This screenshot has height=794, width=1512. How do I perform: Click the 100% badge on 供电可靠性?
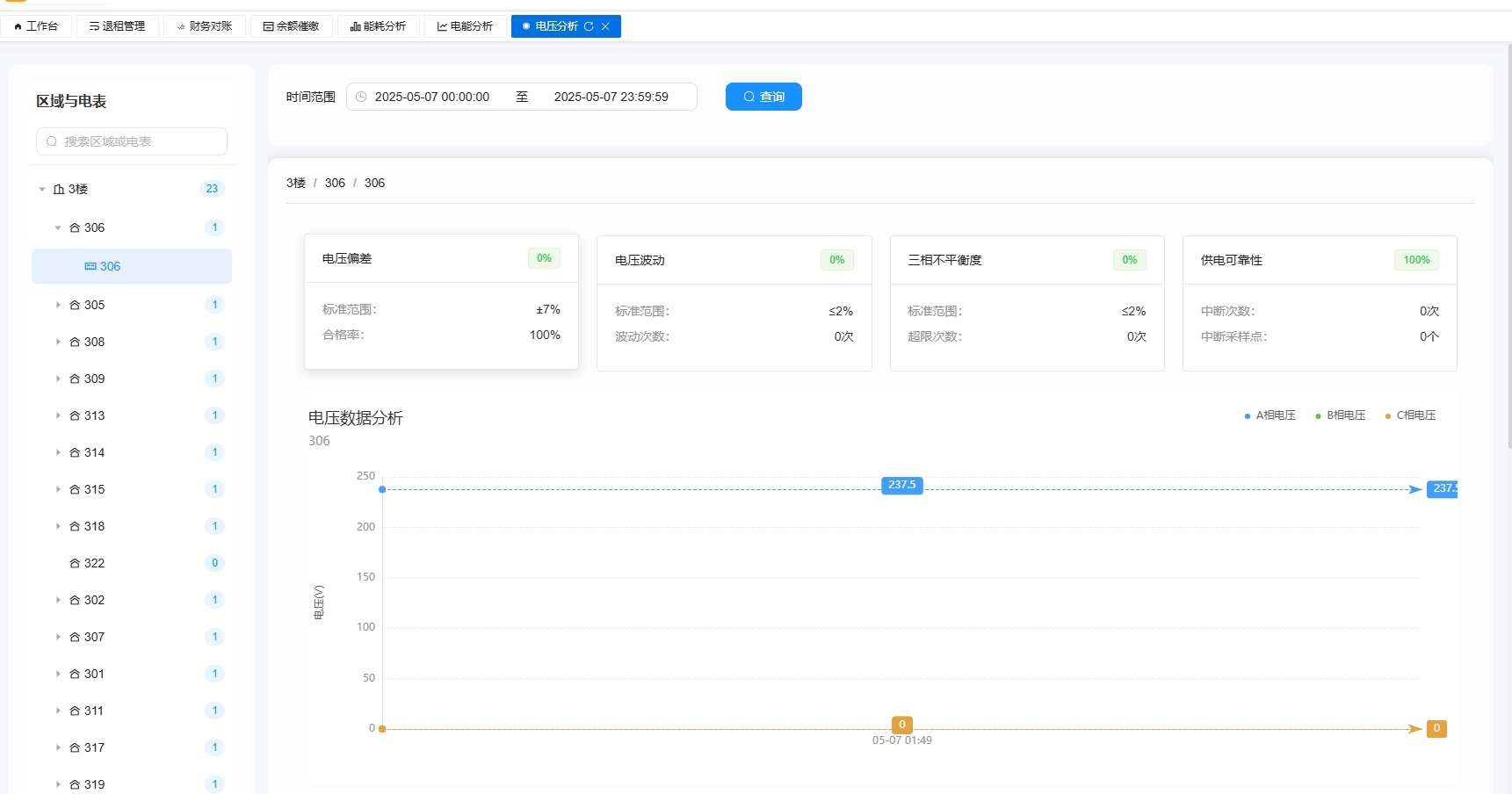click(x=1416, y=260)
